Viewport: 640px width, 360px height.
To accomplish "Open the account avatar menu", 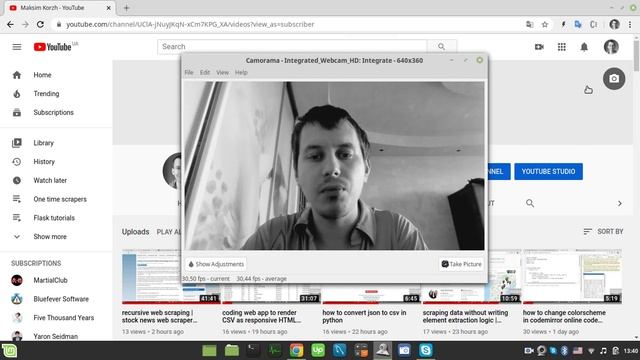I will tap(611, 47).
